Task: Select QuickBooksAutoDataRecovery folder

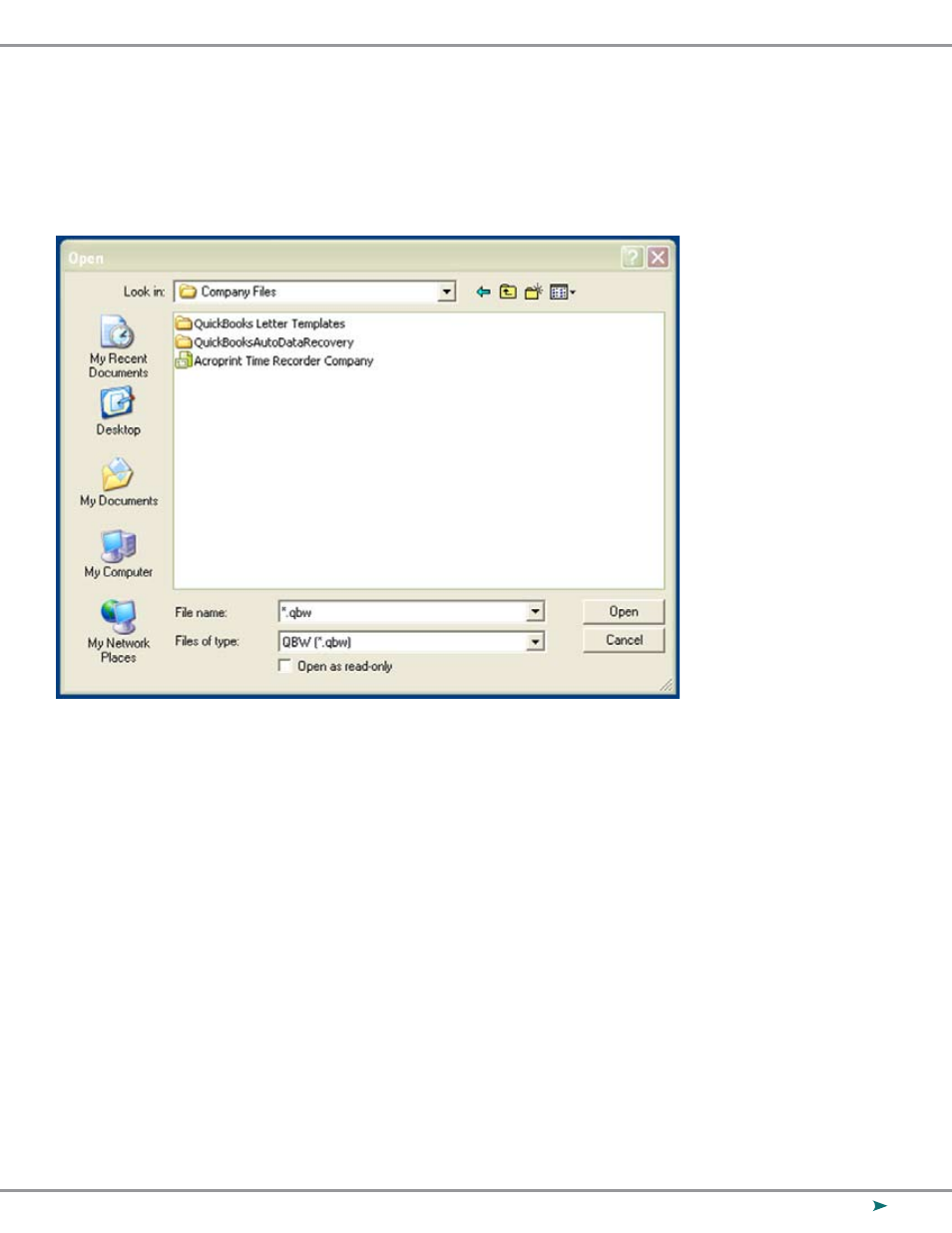Action: pyautogui.click(x=264, y=342)
